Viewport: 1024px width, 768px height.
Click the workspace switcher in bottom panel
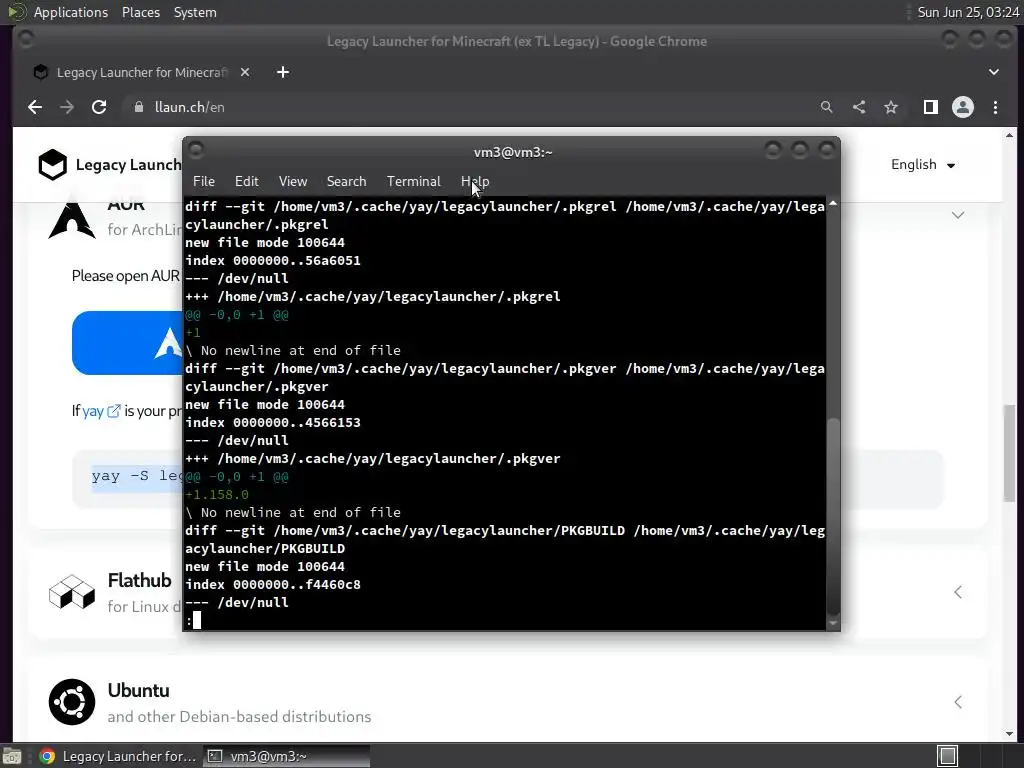point(948,756)
